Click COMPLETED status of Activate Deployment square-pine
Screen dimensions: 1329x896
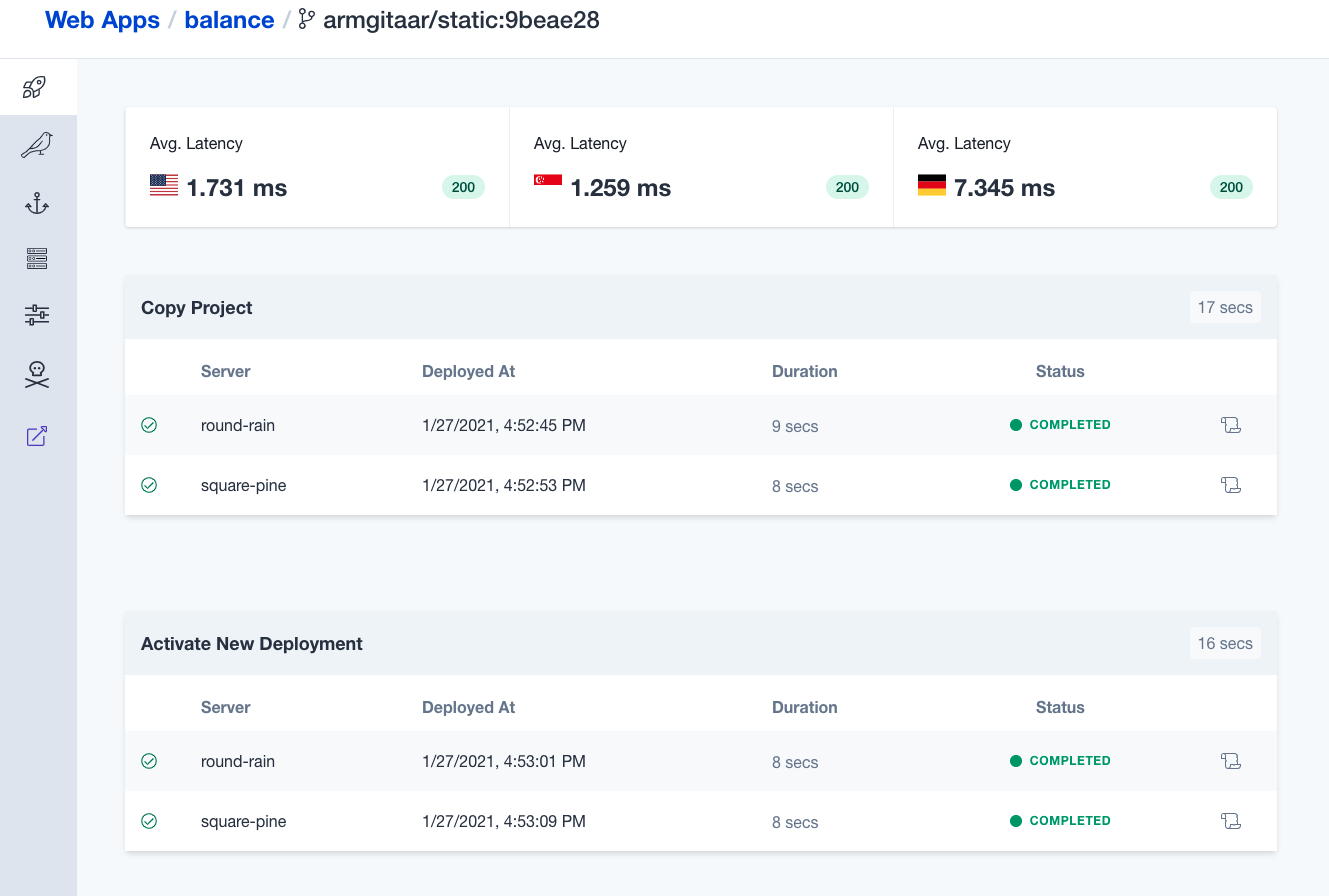coord(1060,821)
